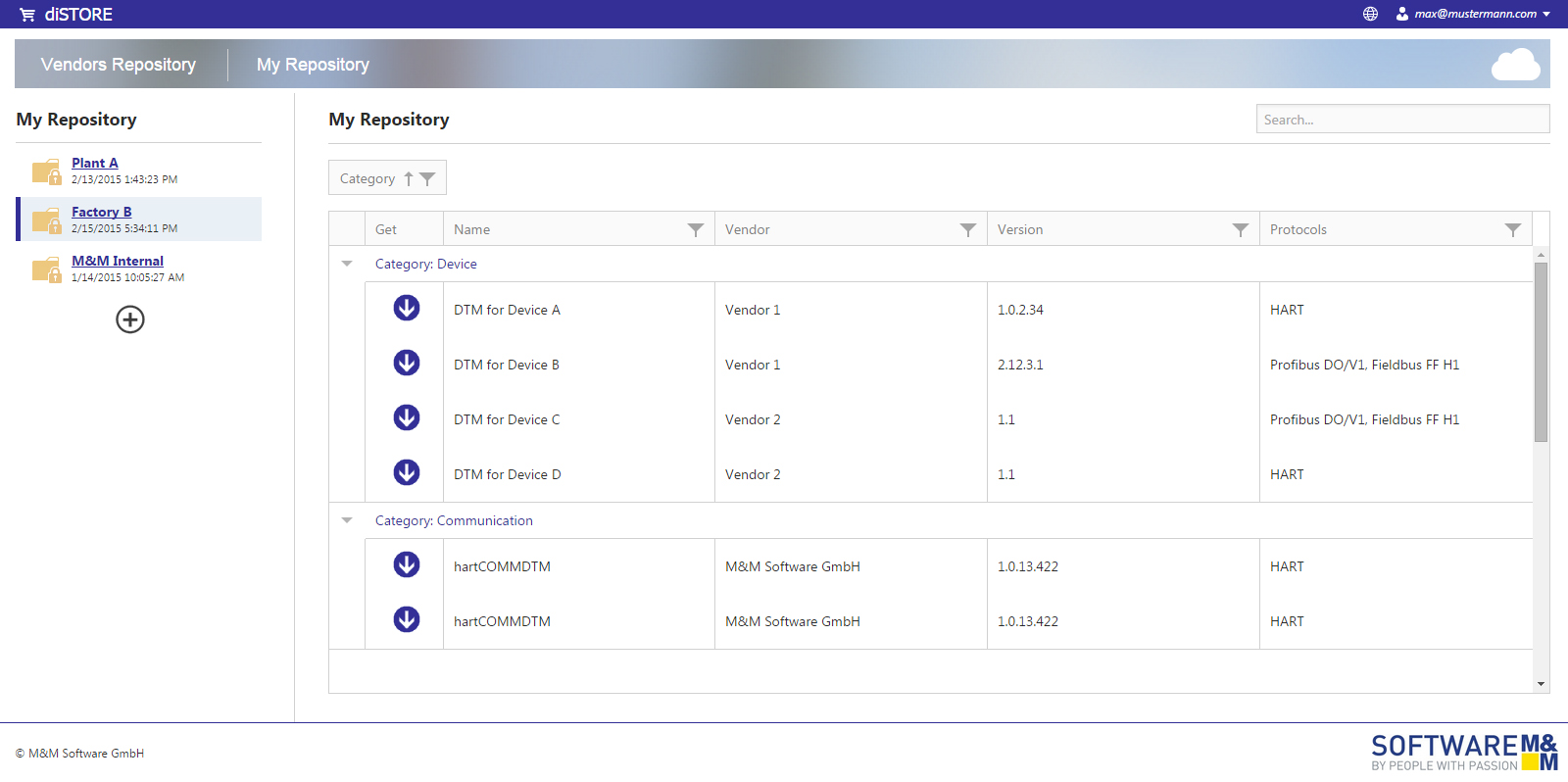This screenshot has width=1568, height=782.
Task: Toggle sorting on the Category grouping chip
Action: pos(408,178)
